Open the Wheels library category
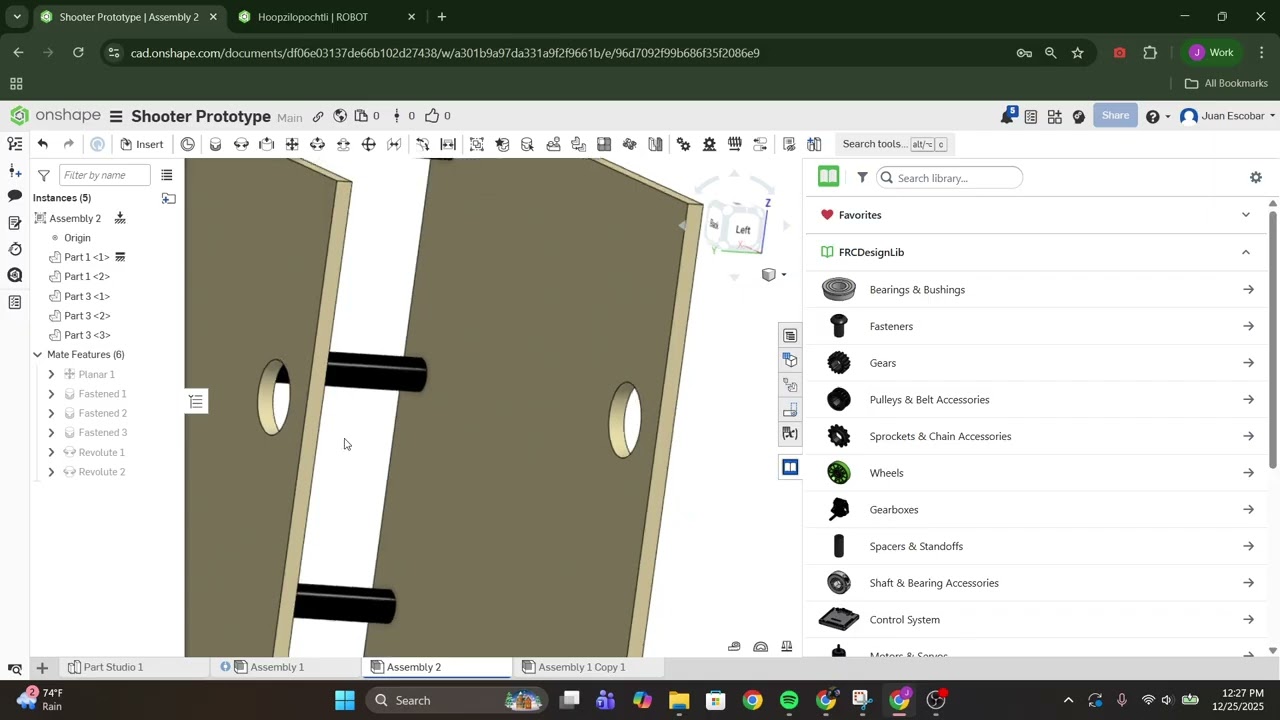 click(1036, 473)
